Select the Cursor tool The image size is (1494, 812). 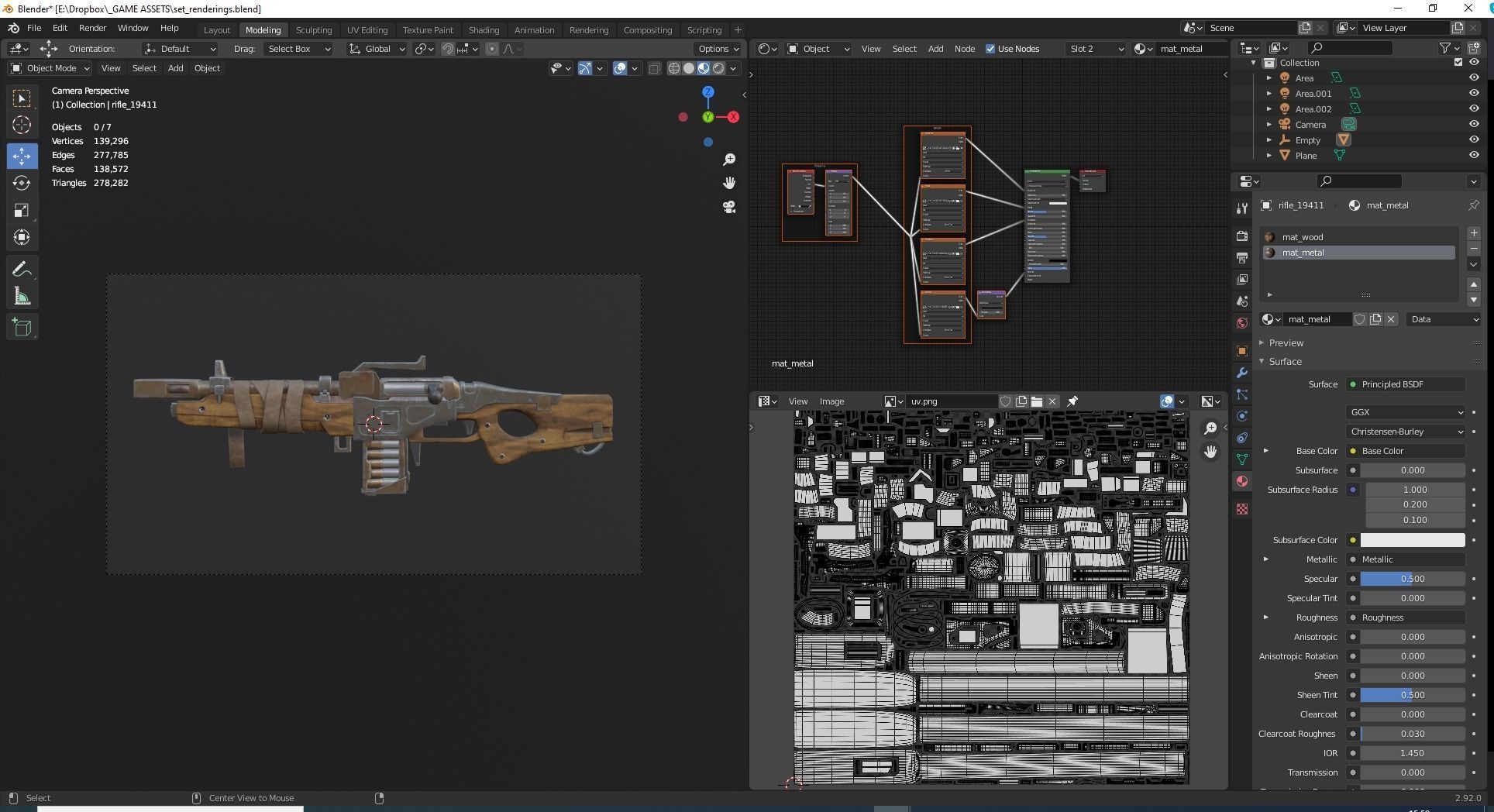coord(22,125)
